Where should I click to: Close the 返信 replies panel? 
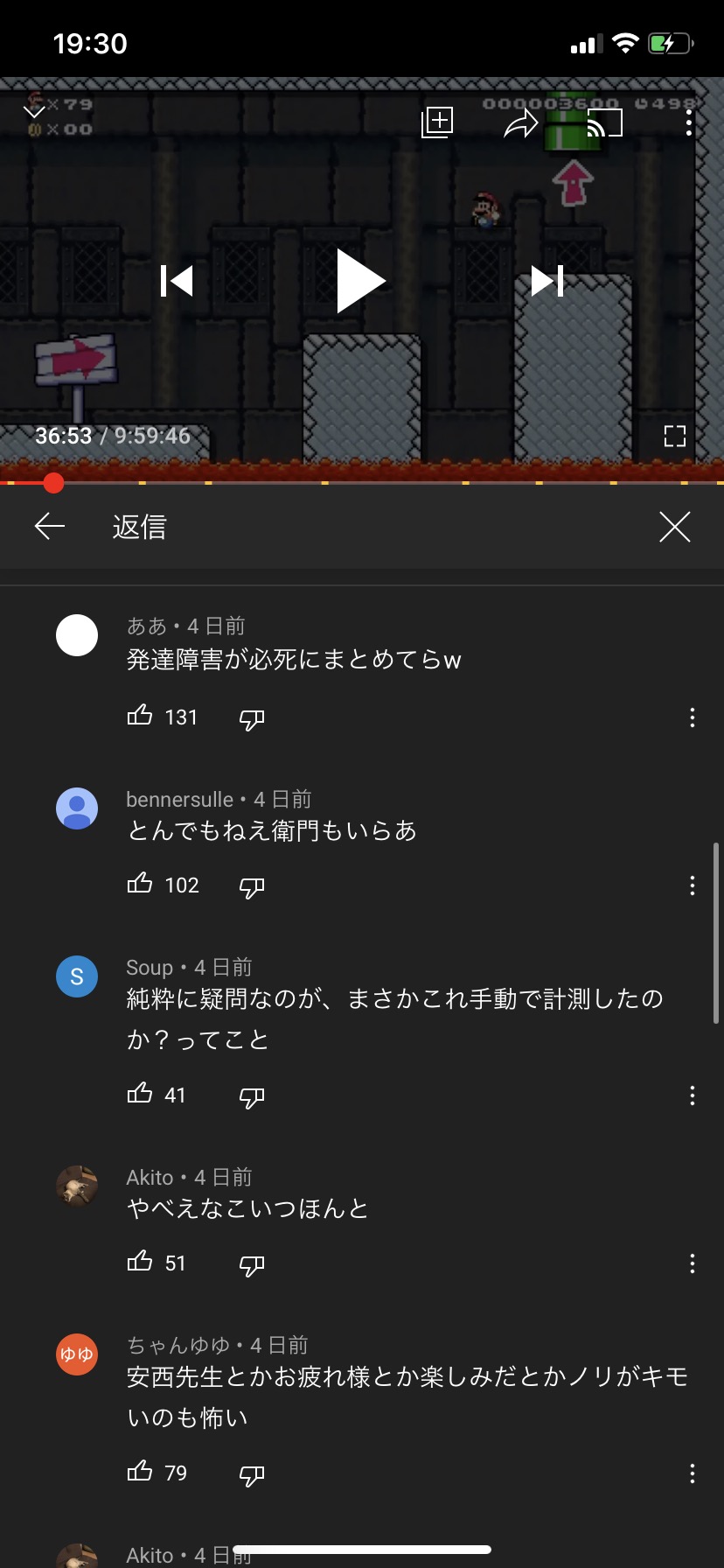pyautogui.click(x=675, y=527)
